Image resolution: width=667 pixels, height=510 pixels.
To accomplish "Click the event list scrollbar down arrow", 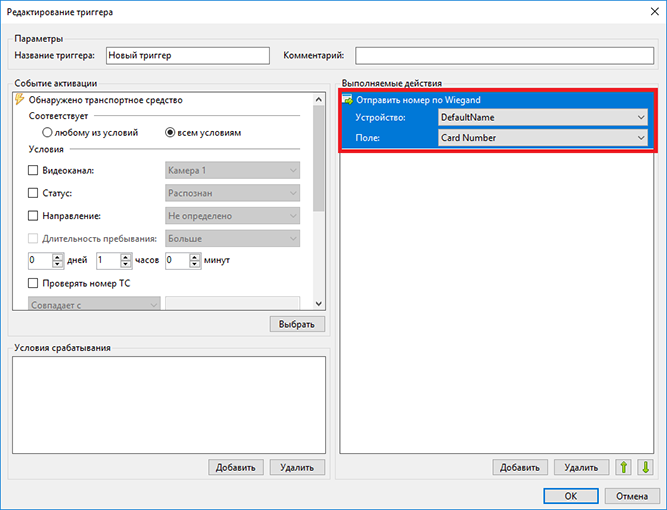I will [319, 304].
